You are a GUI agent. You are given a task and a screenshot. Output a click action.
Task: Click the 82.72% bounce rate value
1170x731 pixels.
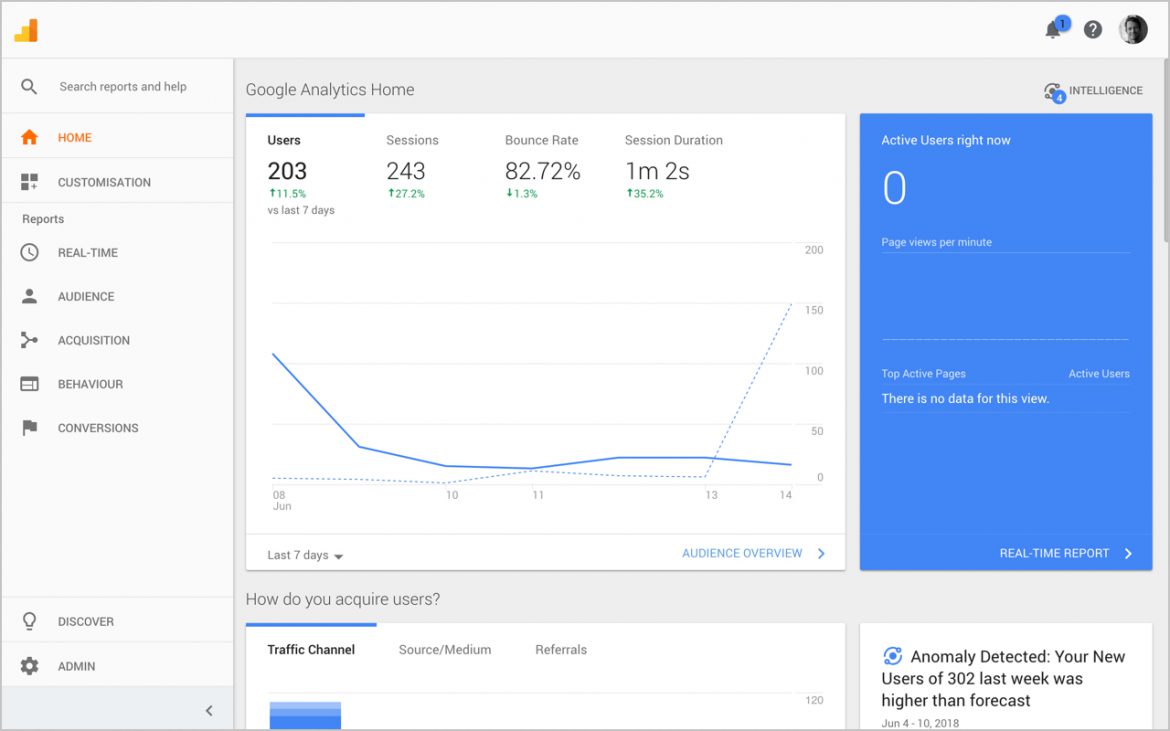[542, 172]
